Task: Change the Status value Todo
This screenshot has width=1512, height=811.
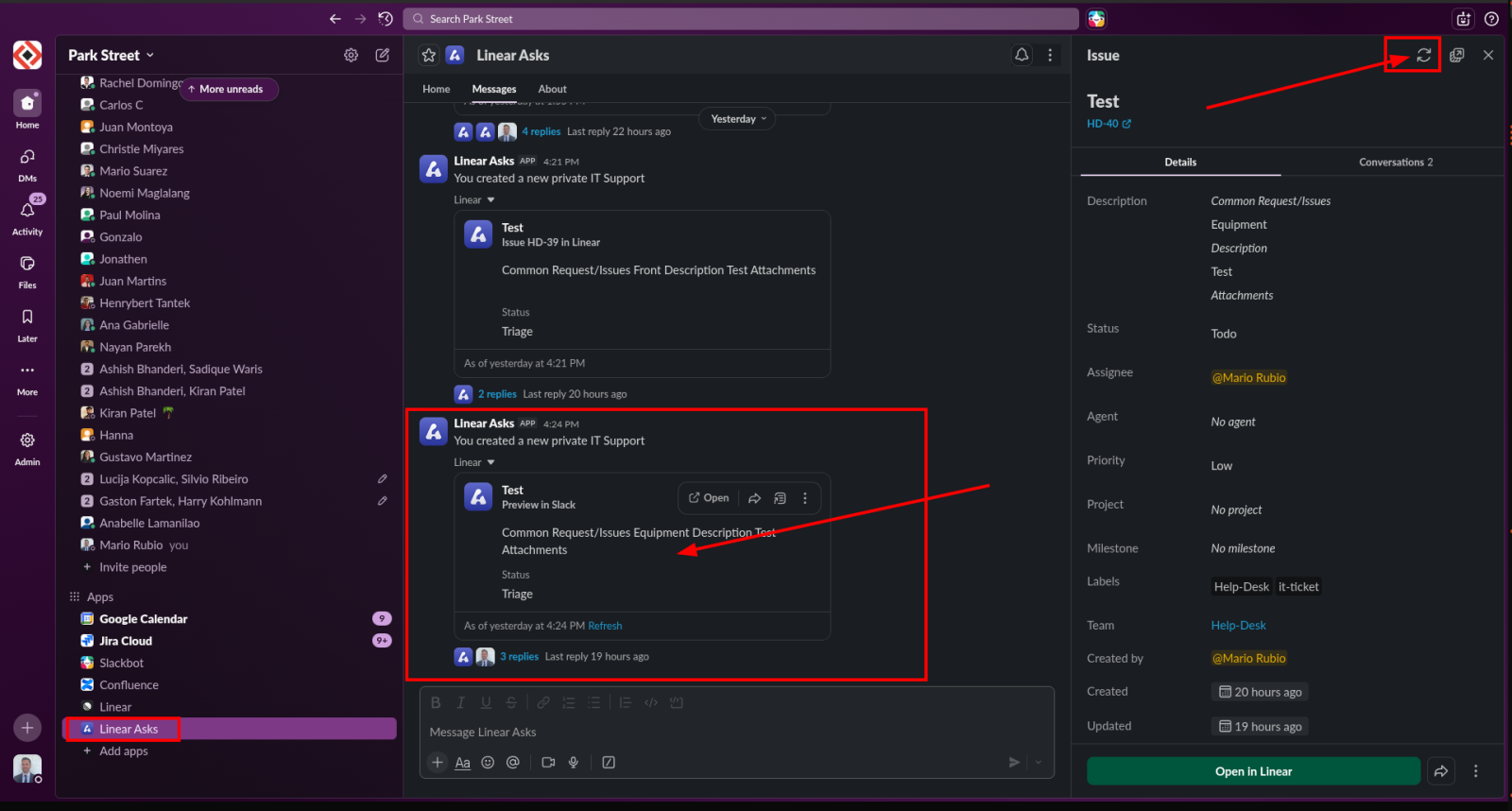Action: pos(1224,334)
